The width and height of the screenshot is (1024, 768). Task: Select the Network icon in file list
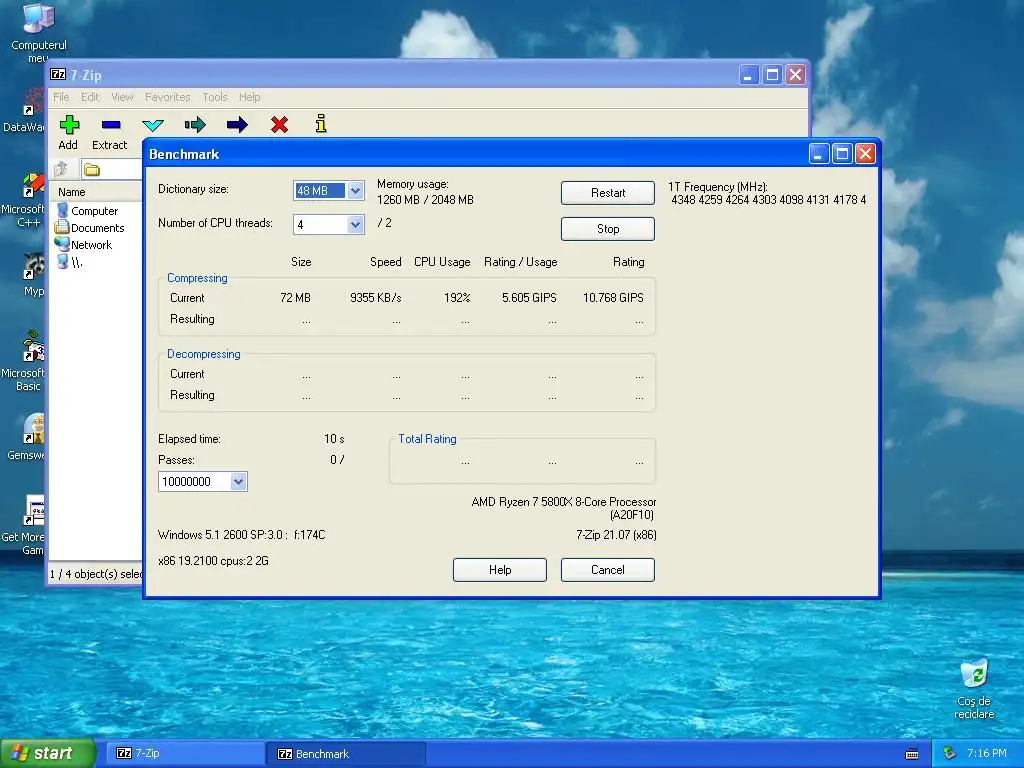[x=62, y=244]
